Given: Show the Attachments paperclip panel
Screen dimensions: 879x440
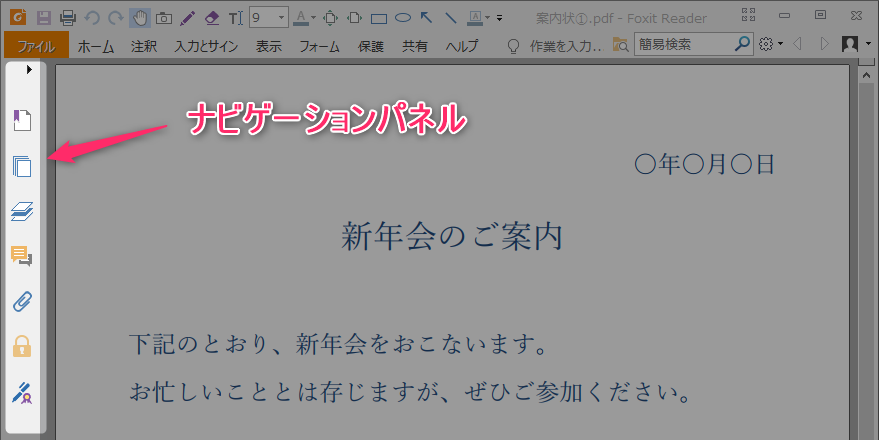Looking at the screenshot, I should 22,301.
